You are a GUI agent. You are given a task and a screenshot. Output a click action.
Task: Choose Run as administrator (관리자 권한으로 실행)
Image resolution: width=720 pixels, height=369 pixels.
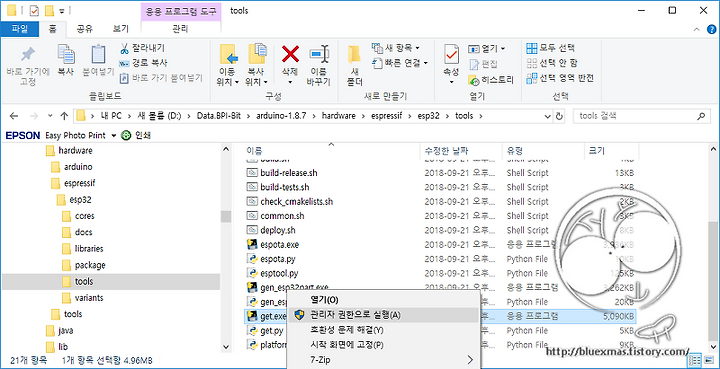pos(383,315)
